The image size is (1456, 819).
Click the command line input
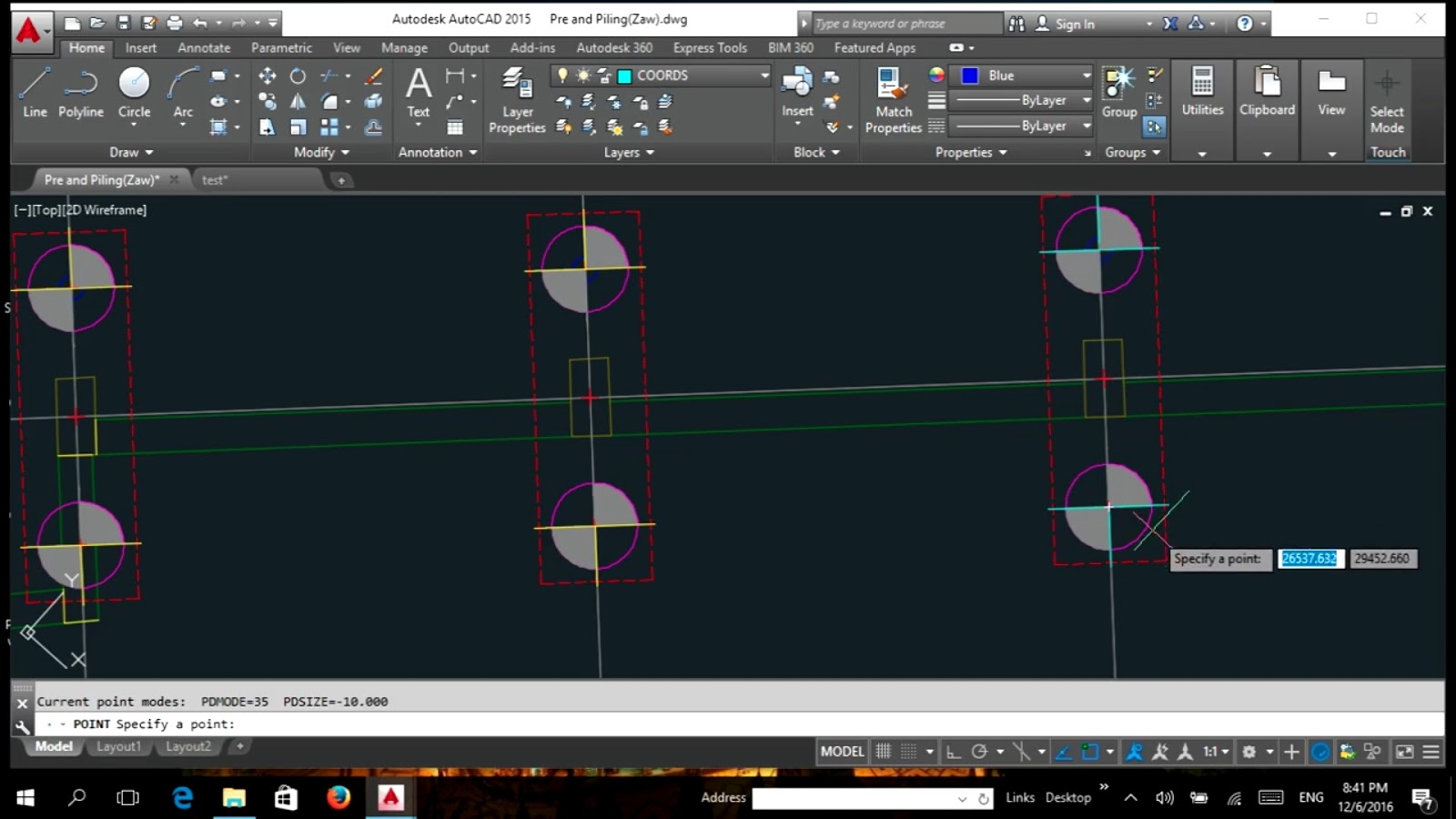(737, 724)
